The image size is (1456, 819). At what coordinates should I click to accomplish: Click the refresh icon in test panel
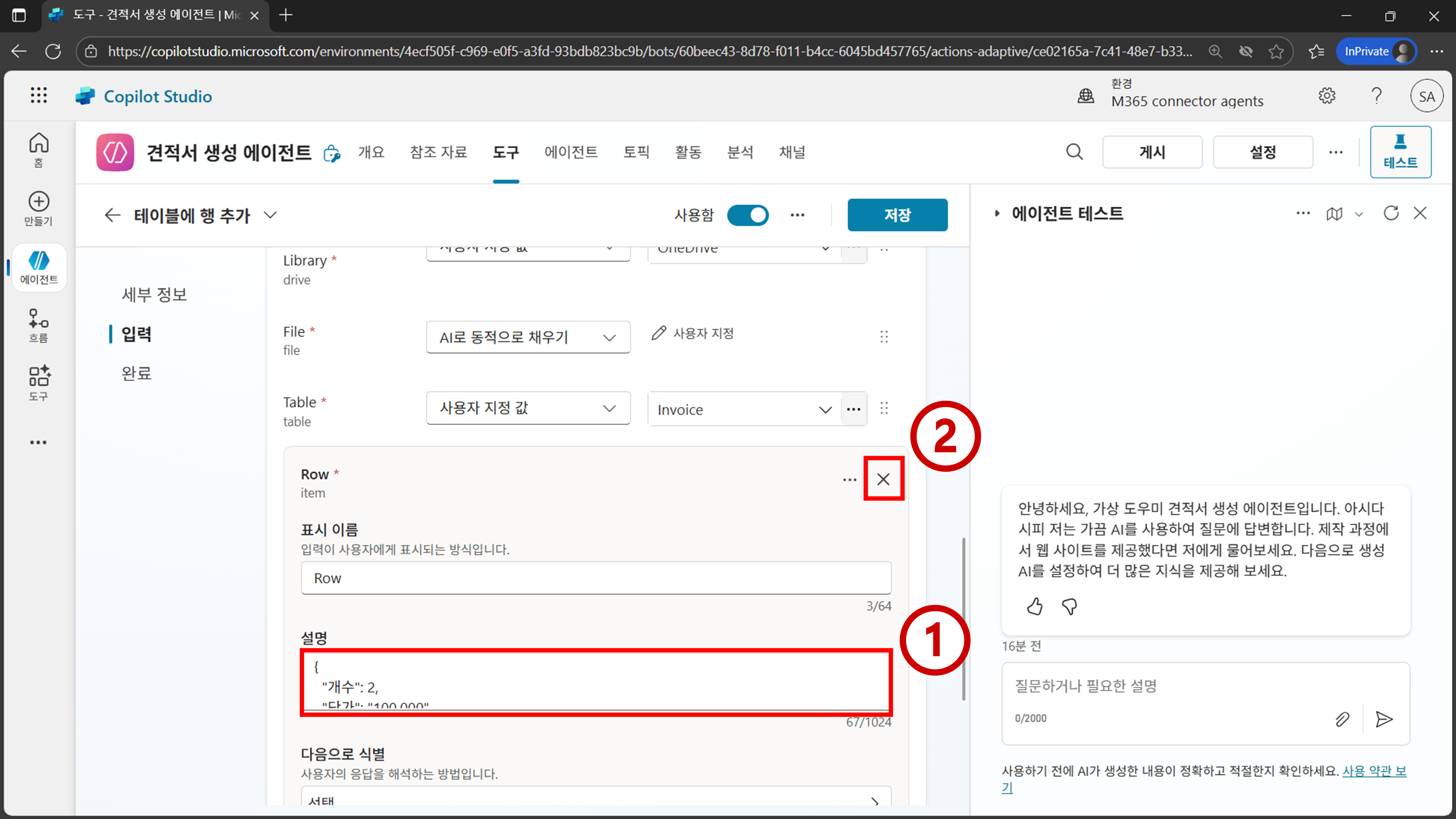point(1391,213)
